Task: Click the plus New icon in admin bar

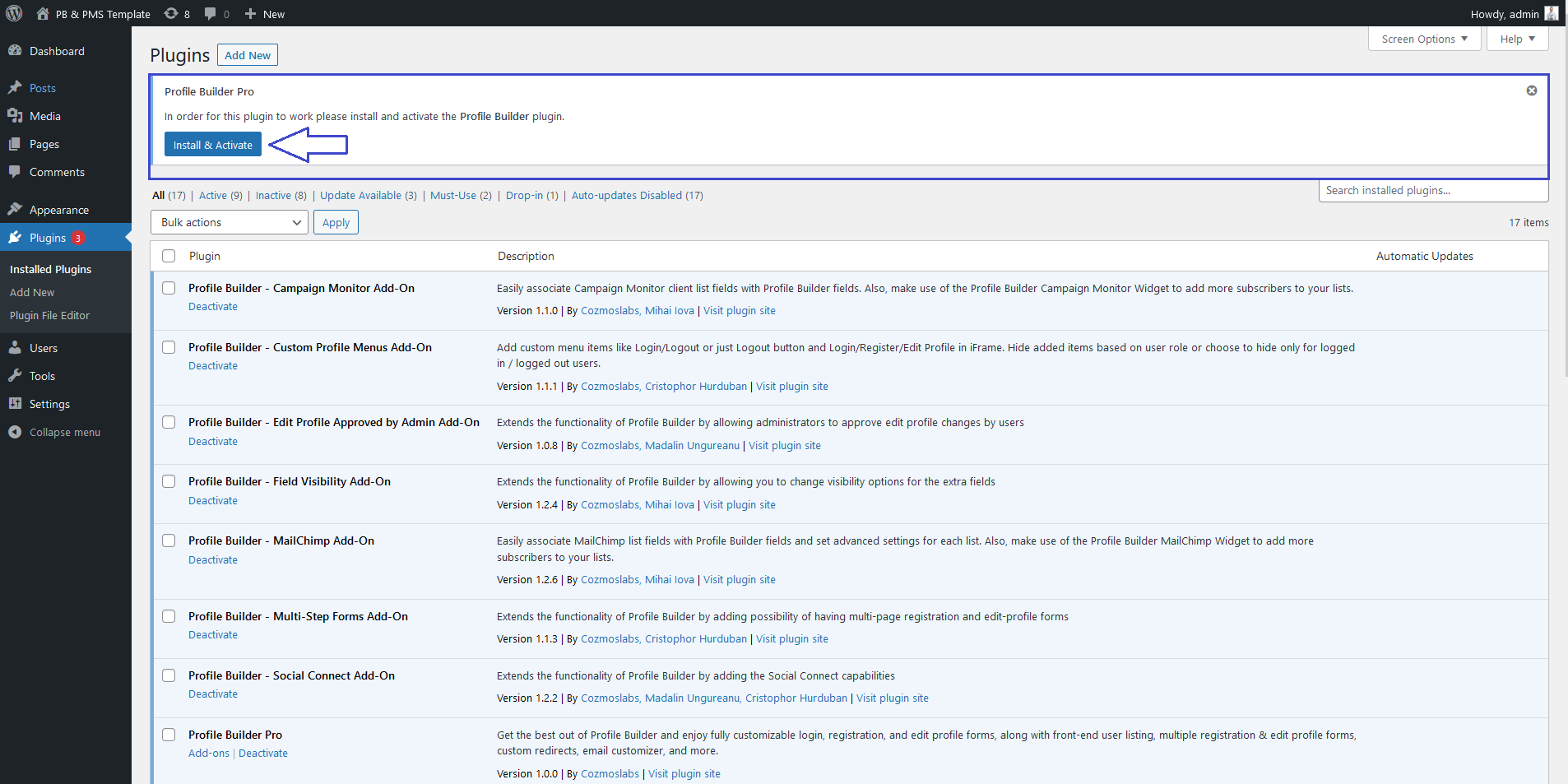Action: click(251, 13)
